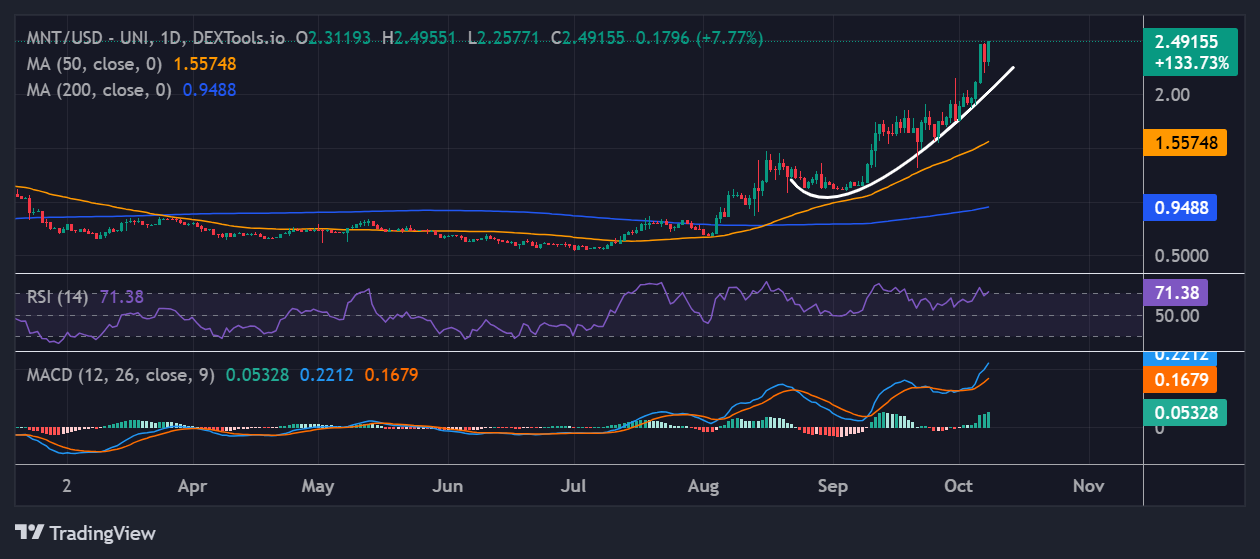Click the orange 0.1679 MACD signal tag
Viewport: 1260px width, 559px height.
(1180, 379)
